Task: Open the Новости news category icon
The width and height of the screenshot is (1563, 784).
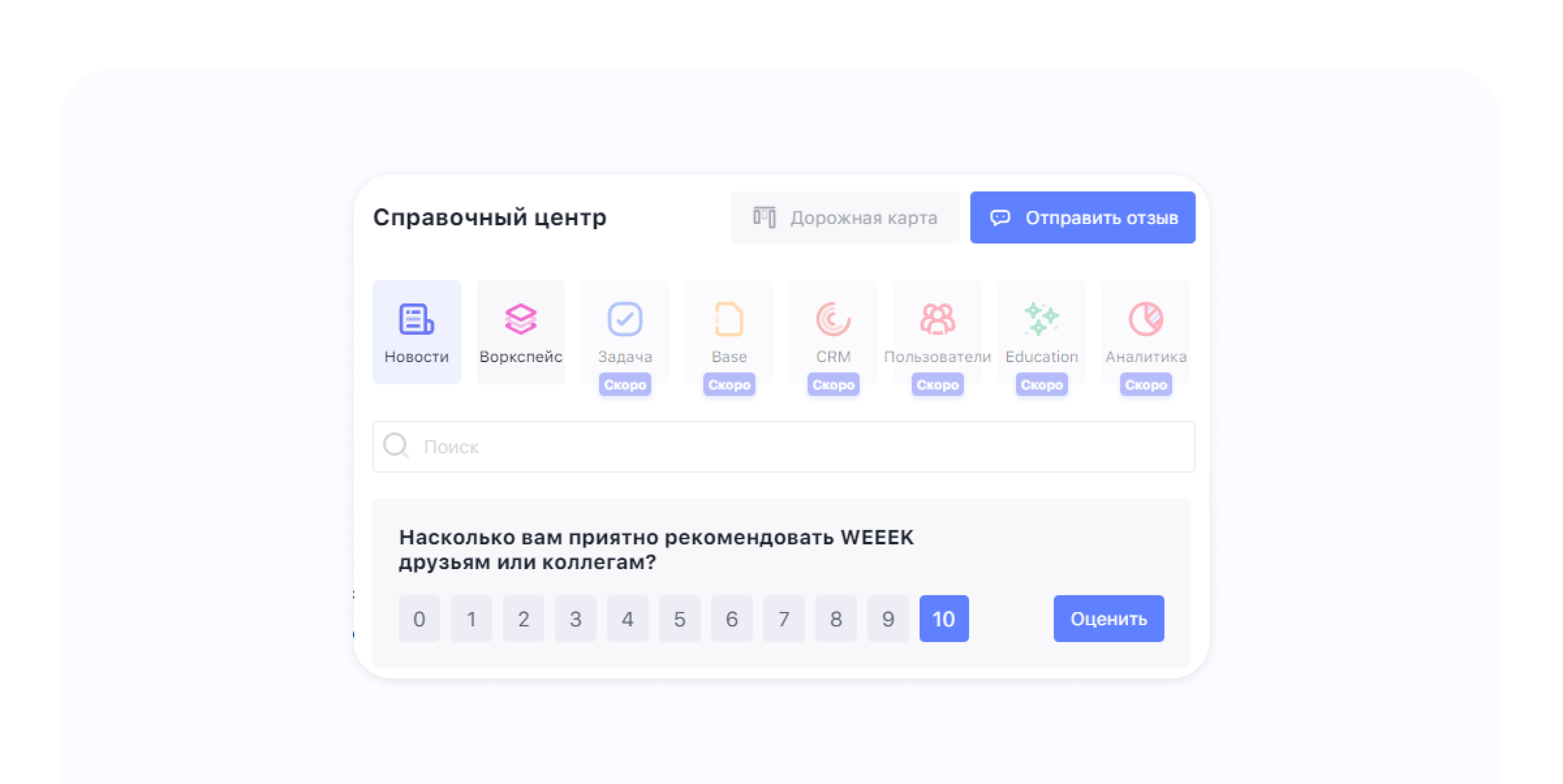Action: 416,319
